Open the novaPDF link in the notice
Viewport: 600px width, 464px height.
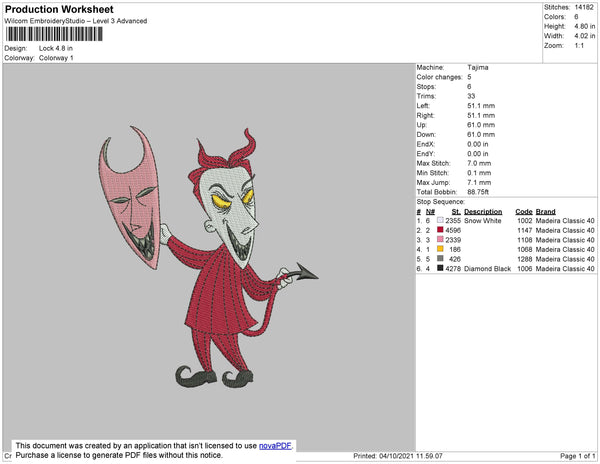tap(275, 446)
